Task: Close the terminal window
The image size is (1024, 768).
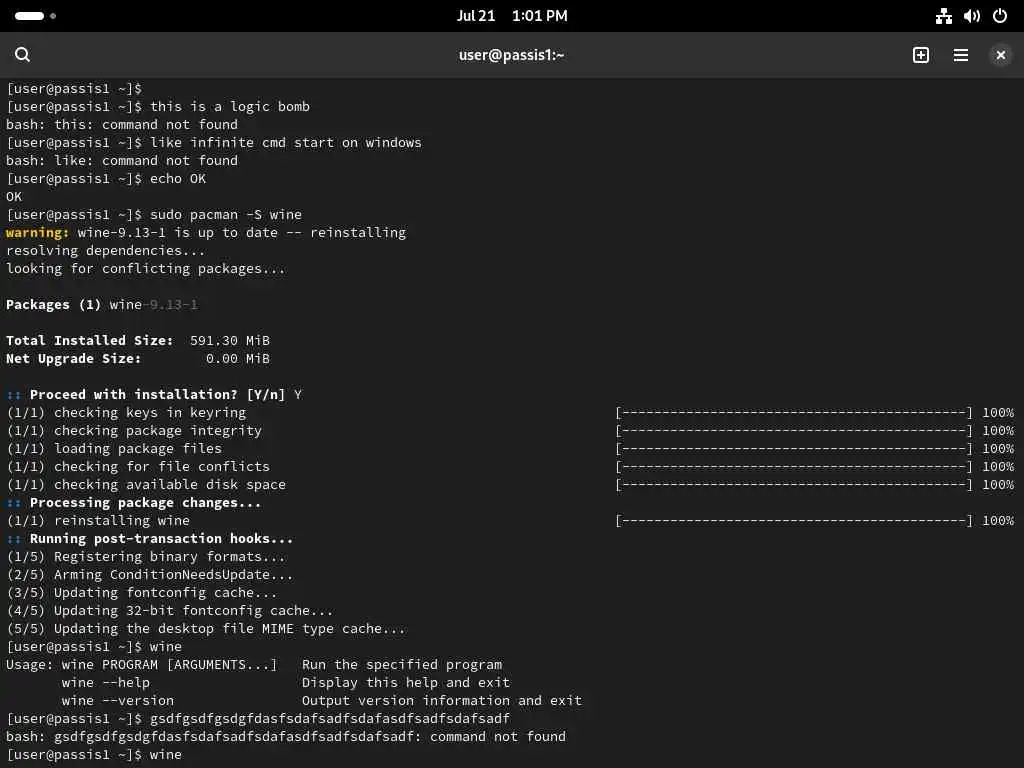Action: coord(1000,55)
